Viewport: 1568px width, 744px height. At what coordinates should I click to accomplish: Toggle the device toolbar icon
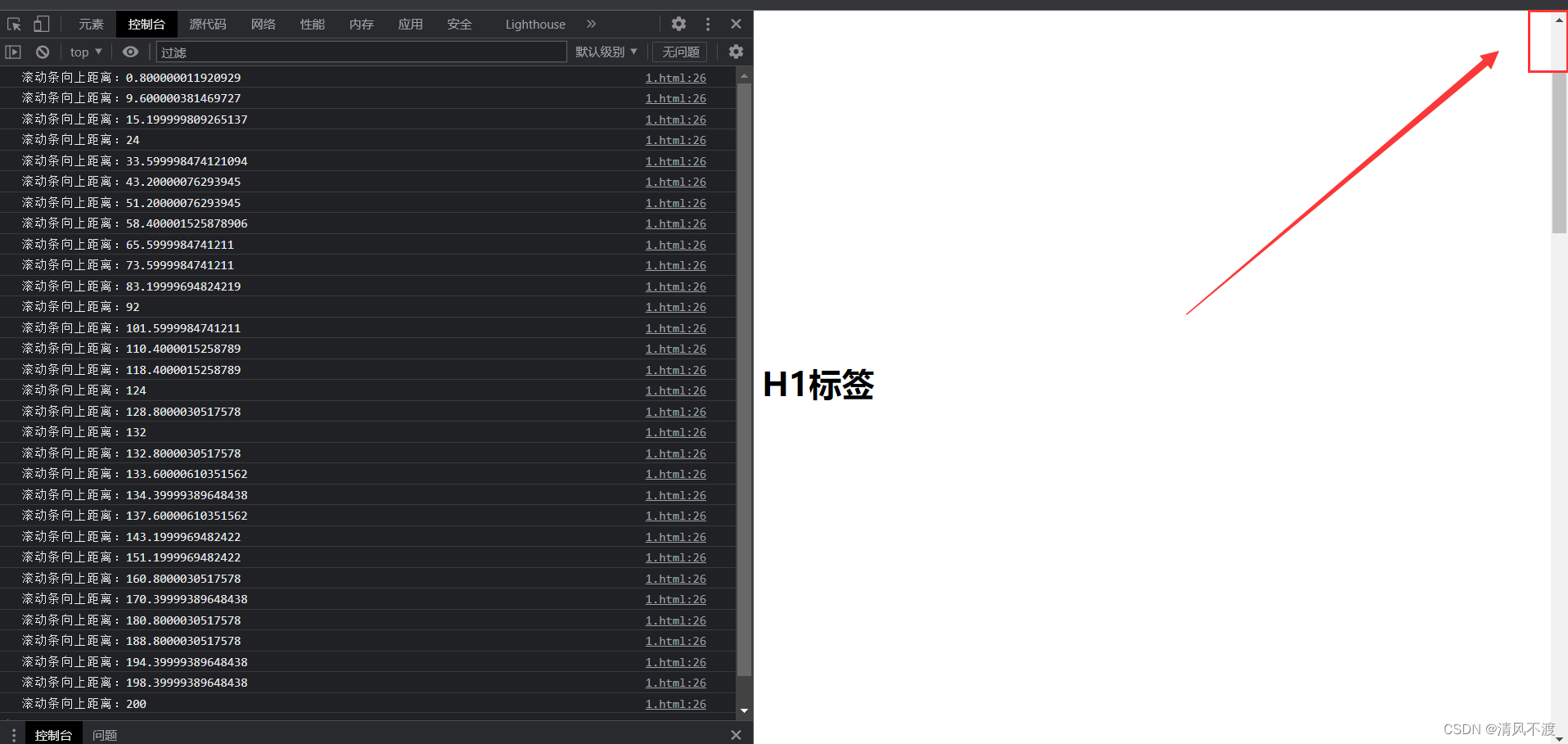41,25
